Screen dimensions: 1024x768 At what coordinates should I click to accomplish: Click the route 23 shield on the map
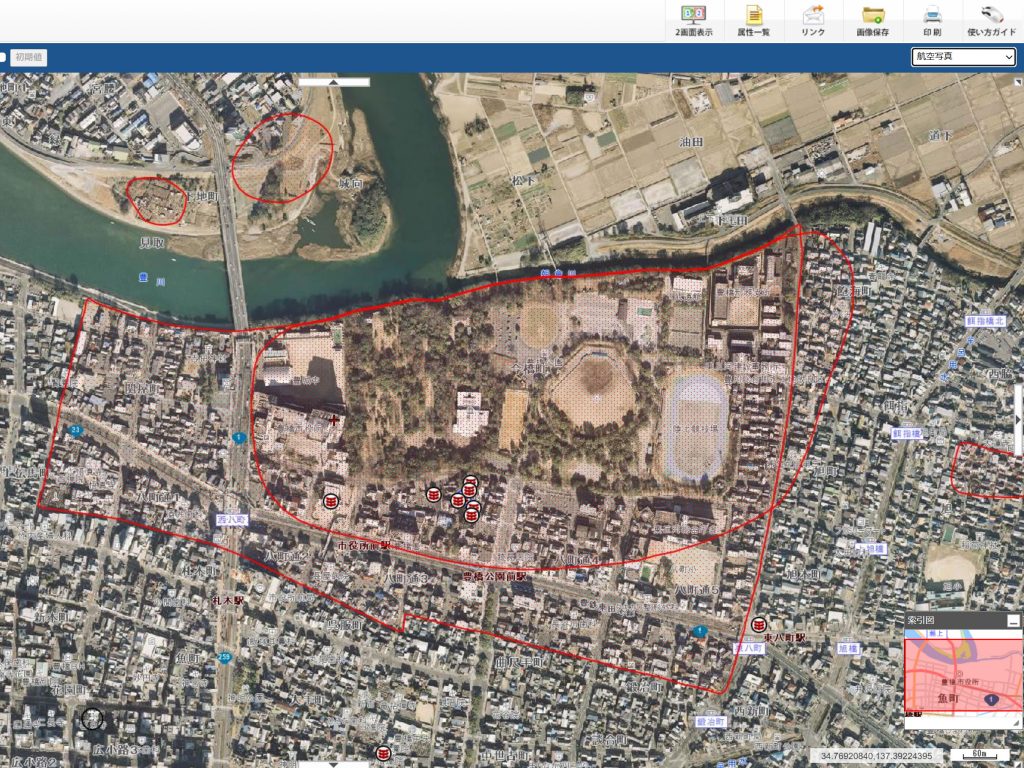[x=75, y=430]
